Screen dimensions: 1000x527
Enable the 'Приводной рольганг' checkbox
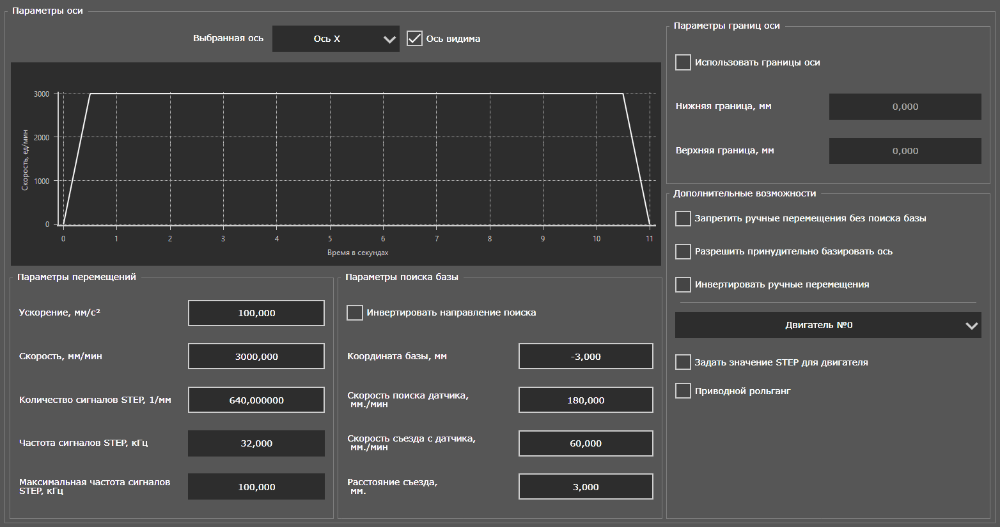tap(682, 391)
